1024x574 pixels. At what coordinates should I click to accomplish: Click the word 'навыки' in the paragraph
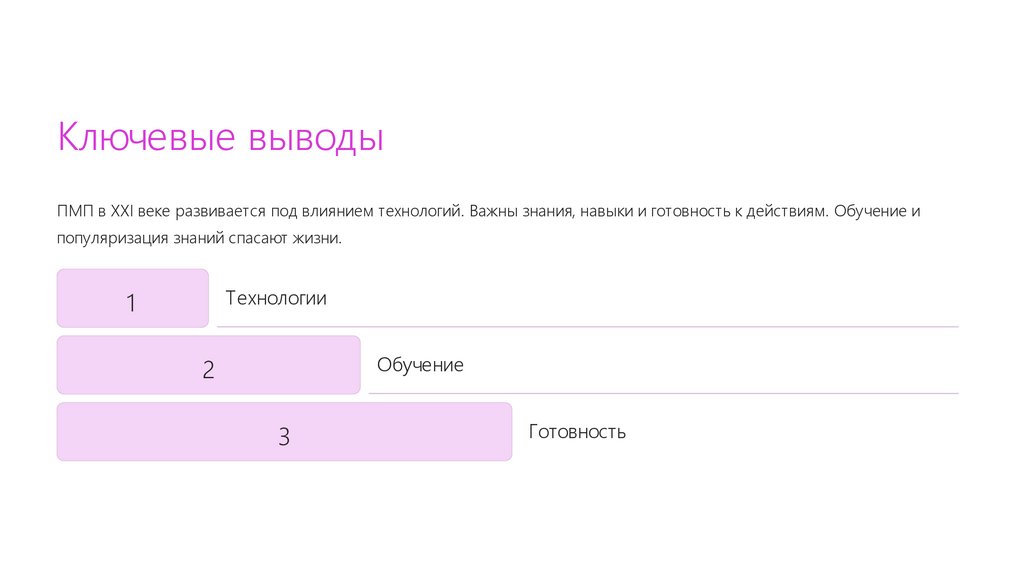pyautogui.click(x=605, y=212)
